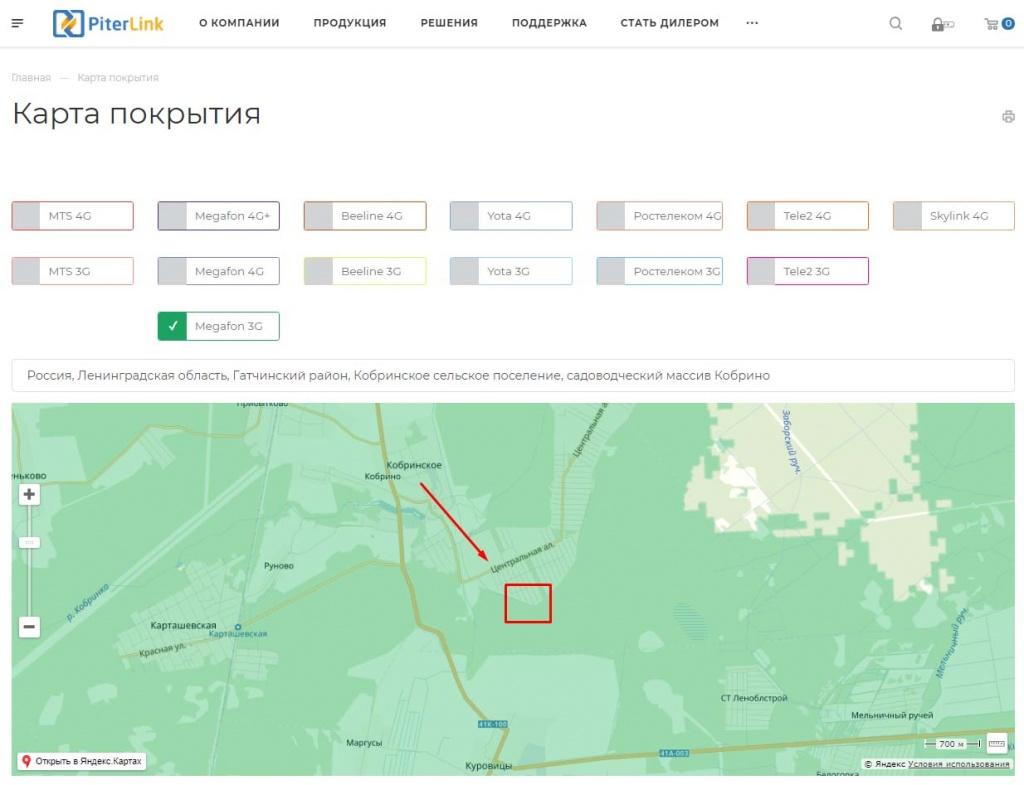Zoom out of the map

pyautogui.click(x=29, y=627)
